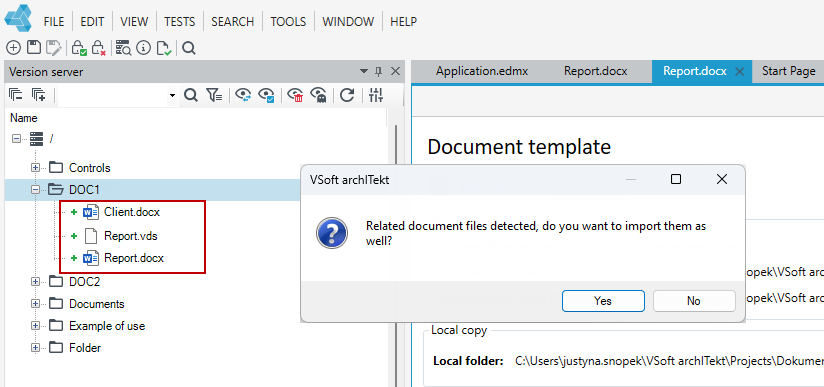Click the Name column header
Viewport: 824px width, 387px height.
[x=24, y=118]
